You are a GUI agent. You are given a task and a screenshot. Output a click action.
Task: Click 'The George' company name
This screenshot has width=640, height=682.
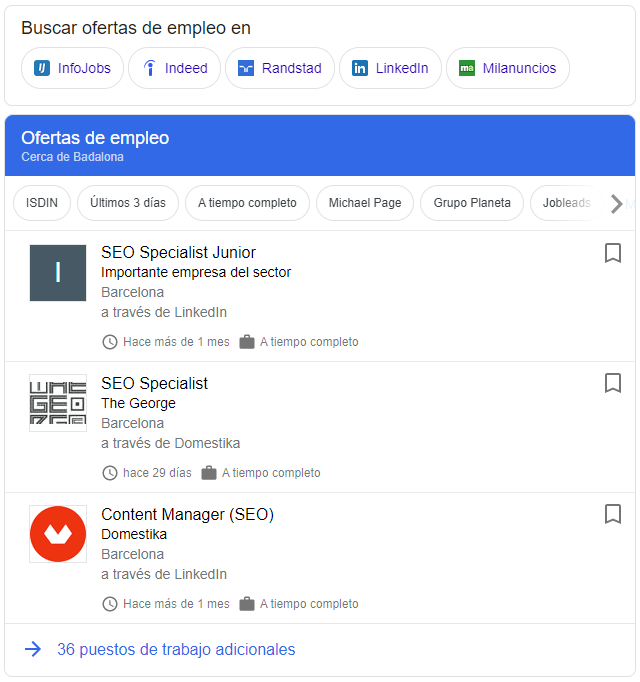[x=138, y=404]
